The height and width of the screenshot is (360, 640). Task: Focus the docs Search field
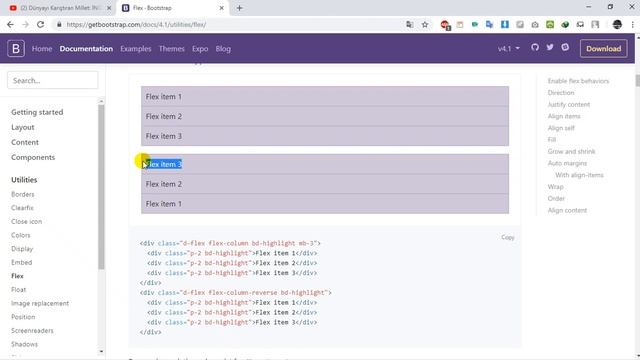[53, 80]
